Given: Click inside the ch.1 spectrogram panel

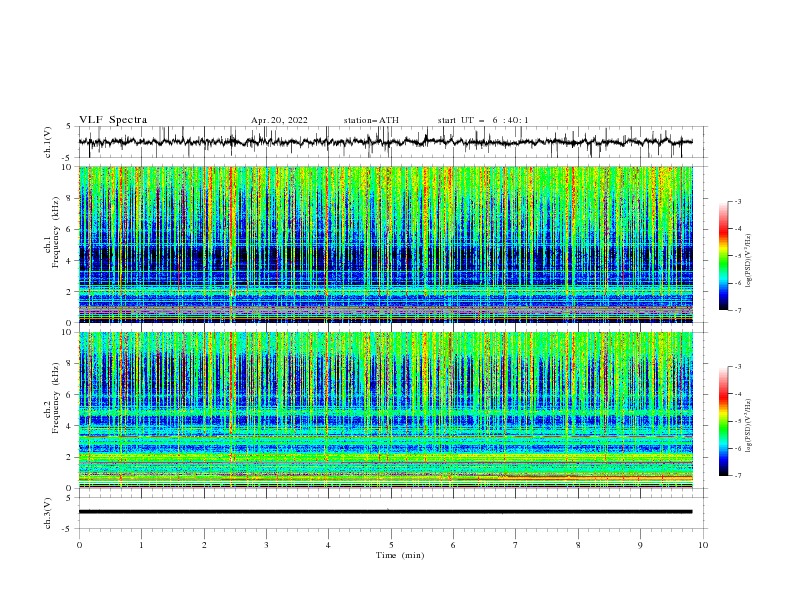Looking at the screenshot, I should (385, 244).
